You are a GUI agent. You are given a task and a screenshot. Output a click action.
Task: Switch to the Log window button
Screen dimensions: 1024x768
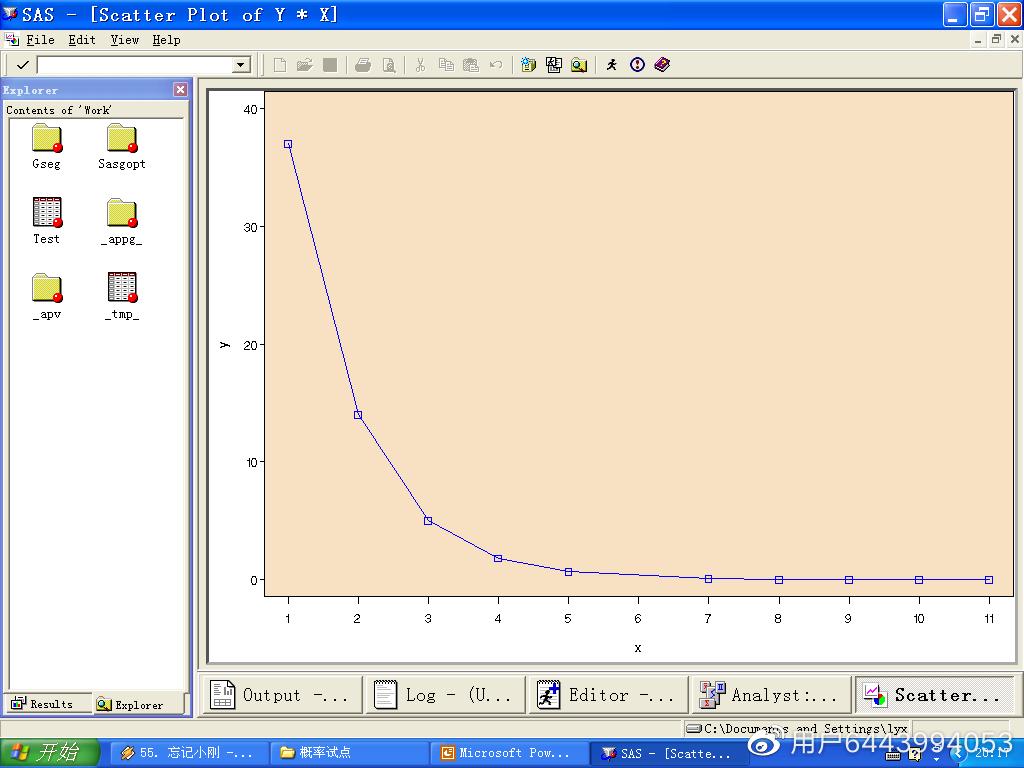click(x=445, y=695)
